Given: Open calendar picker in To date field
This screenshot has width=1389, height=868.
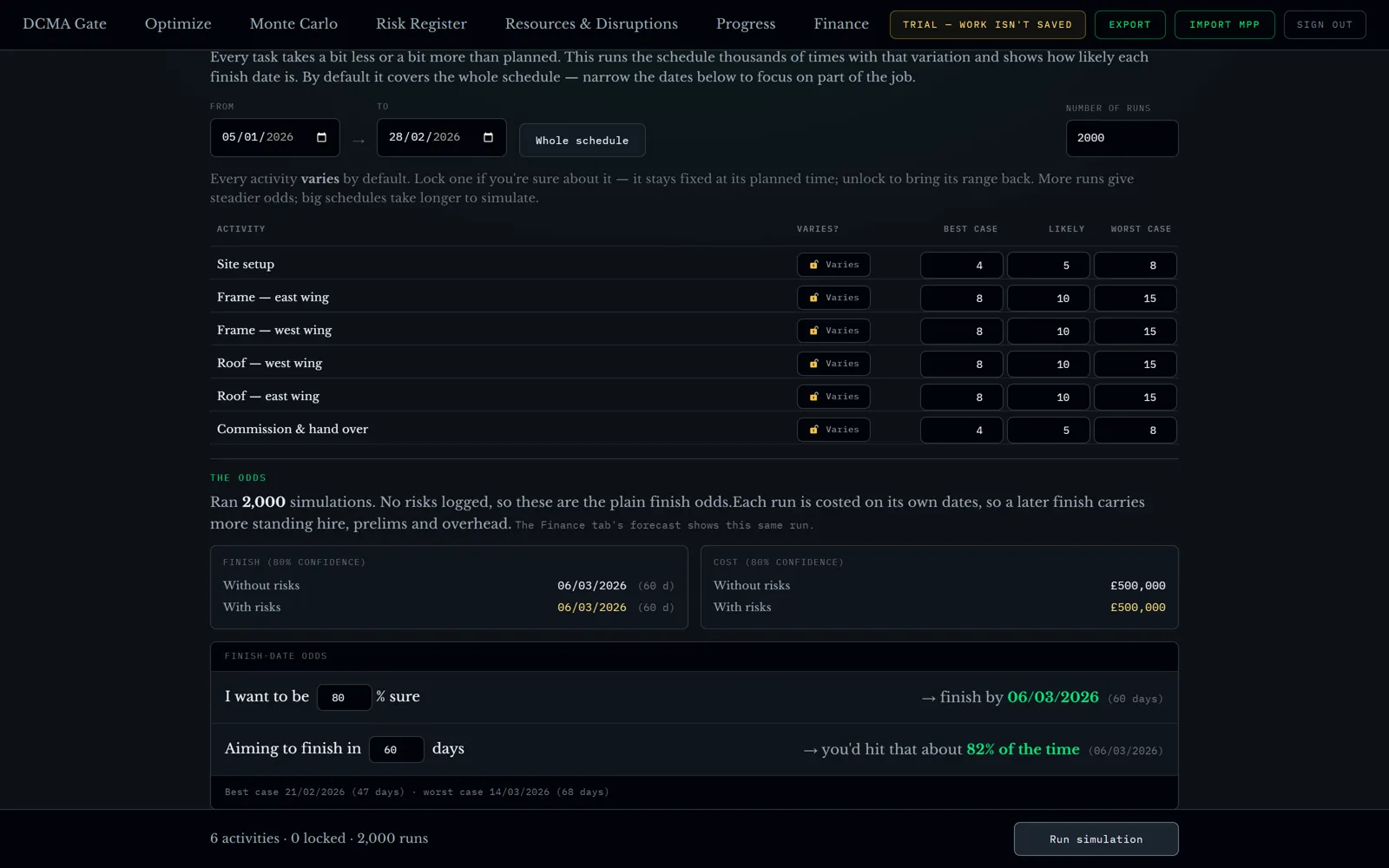Looking at the screenshot, I should pyautogui.click(x=488, y=137).
